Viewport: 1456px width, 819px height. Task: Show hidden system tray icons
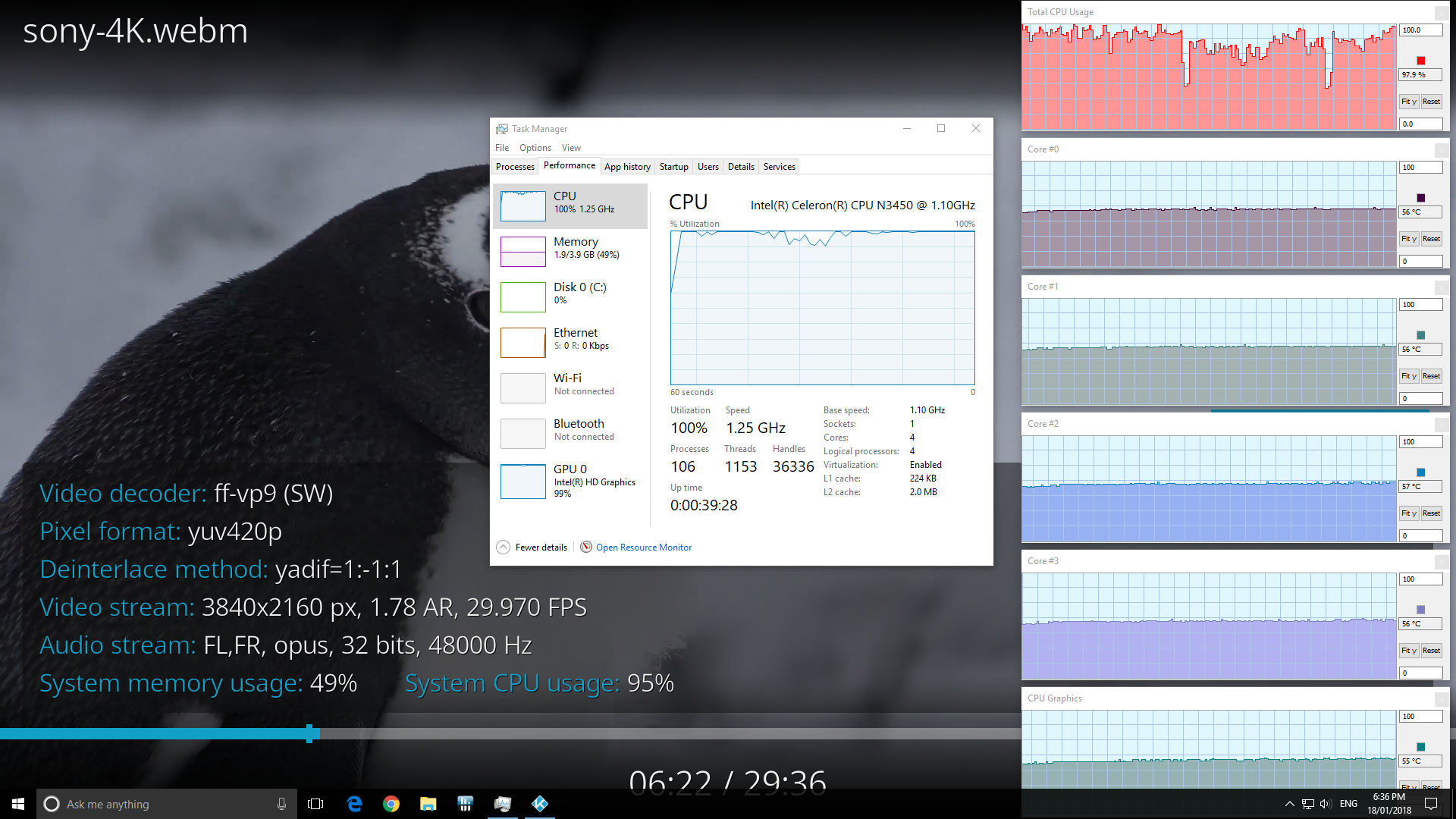[x=1289, y=804]
